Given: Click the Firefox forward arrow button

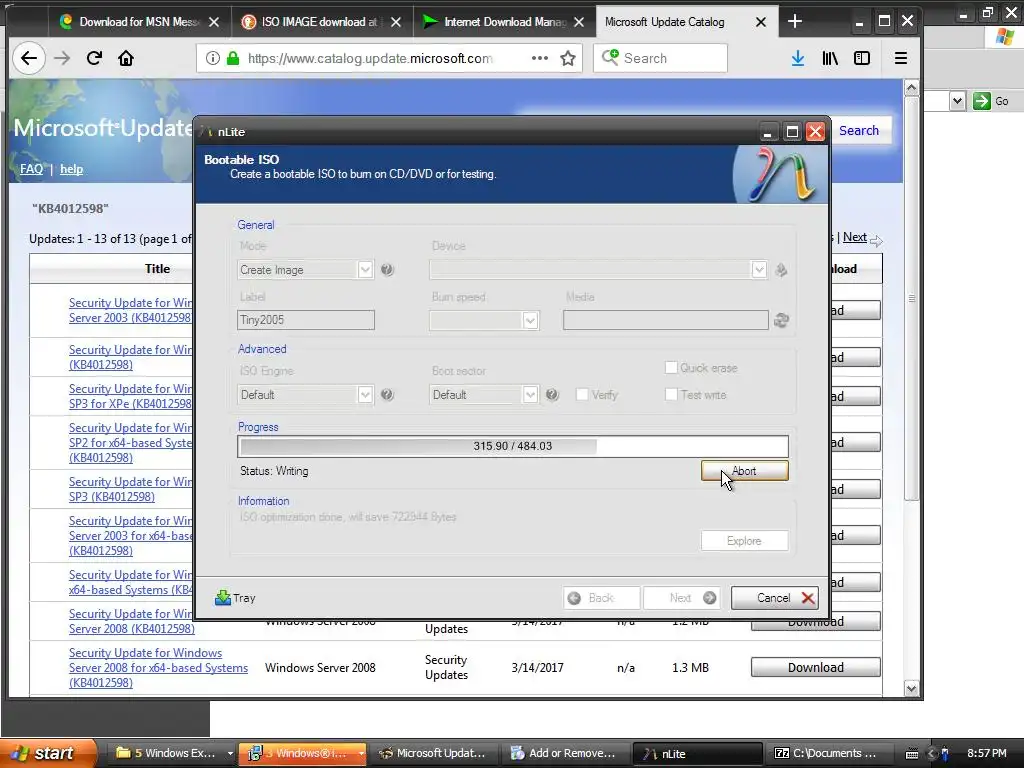Looking at the screenshot, I should coord(62,58).
